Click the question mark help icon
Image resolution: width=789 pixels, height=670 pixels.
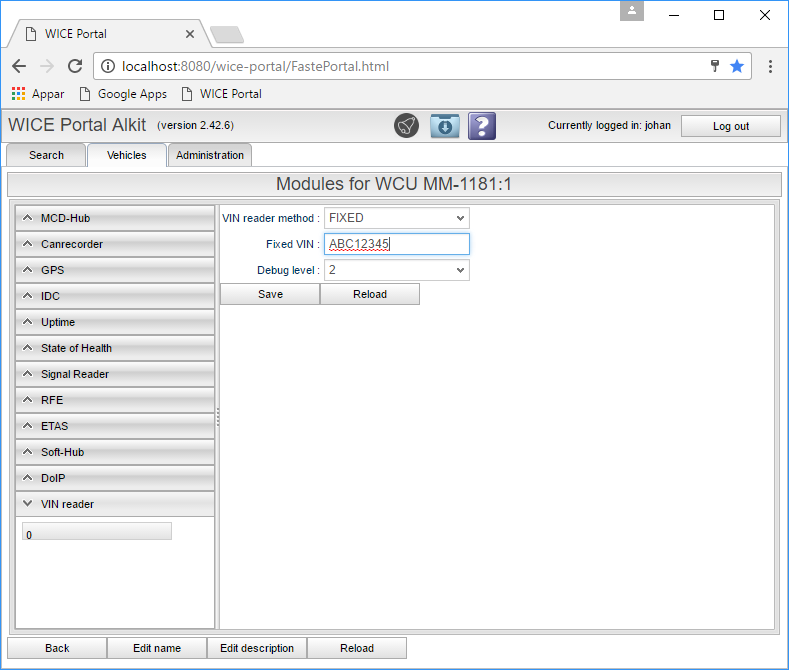482,126
